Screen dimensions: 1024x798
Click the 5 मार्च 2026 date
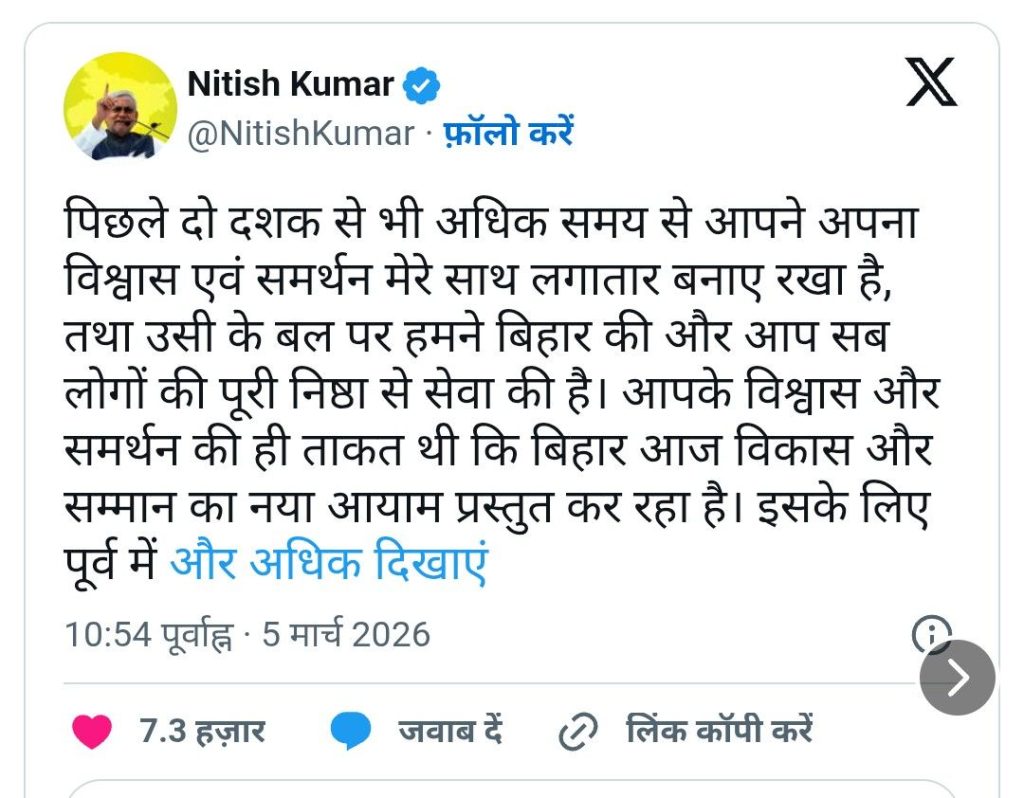(x=346, y=634)
